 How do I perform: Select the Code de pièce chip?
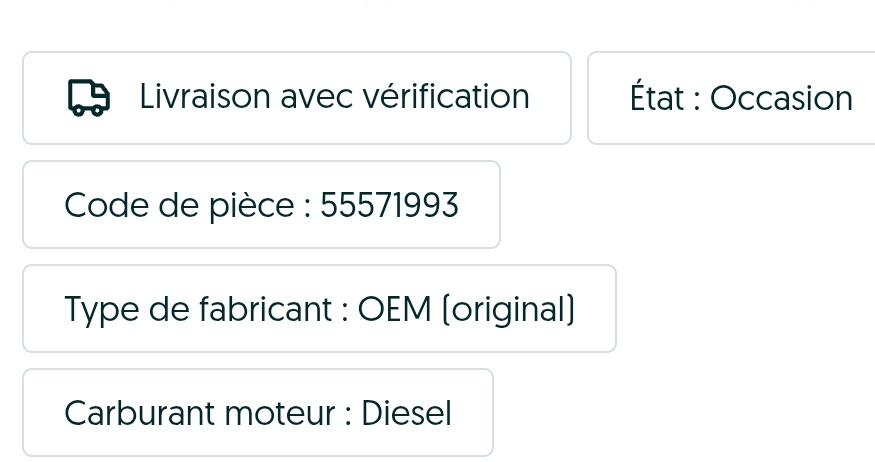coord(261,204)
